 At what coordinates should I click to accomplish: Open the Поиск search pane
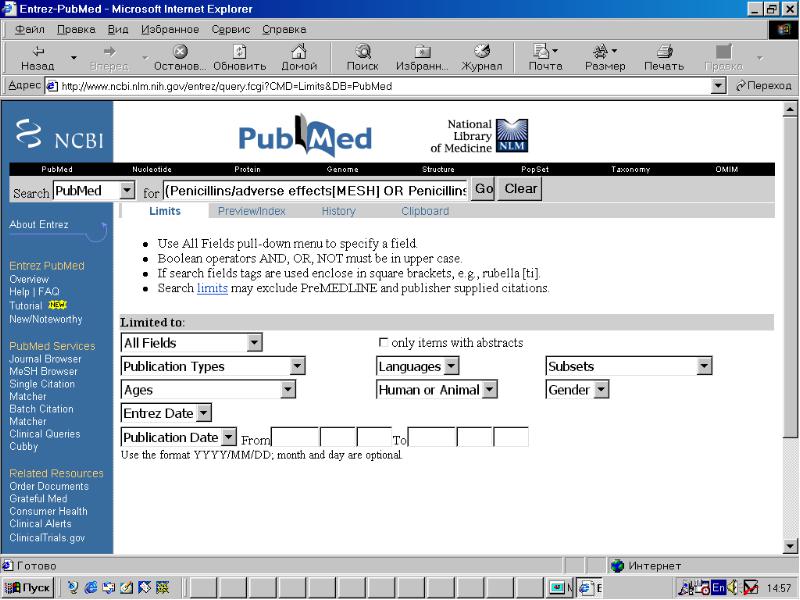point(362,58)
